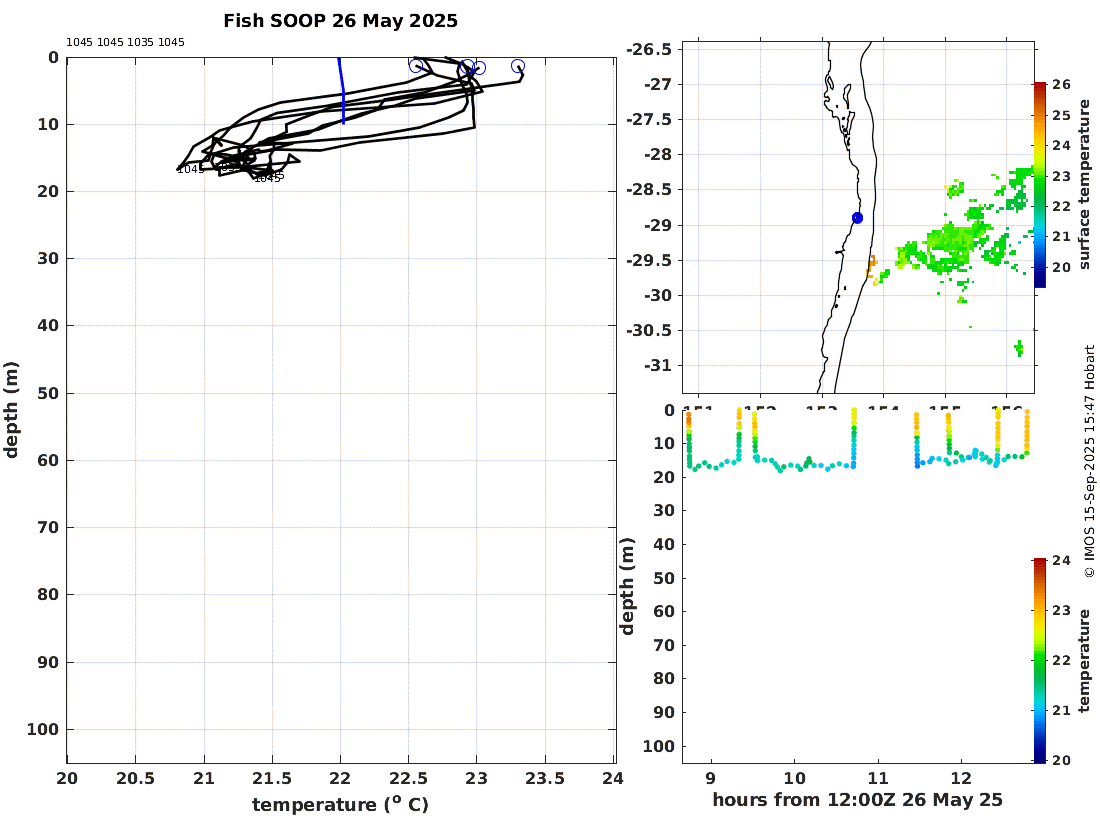The width and height of the screenshot is (1100, 820).
Task: Click the hour '11' tick on the time axis
Action: pyautogui.click(x=878, y=778)
